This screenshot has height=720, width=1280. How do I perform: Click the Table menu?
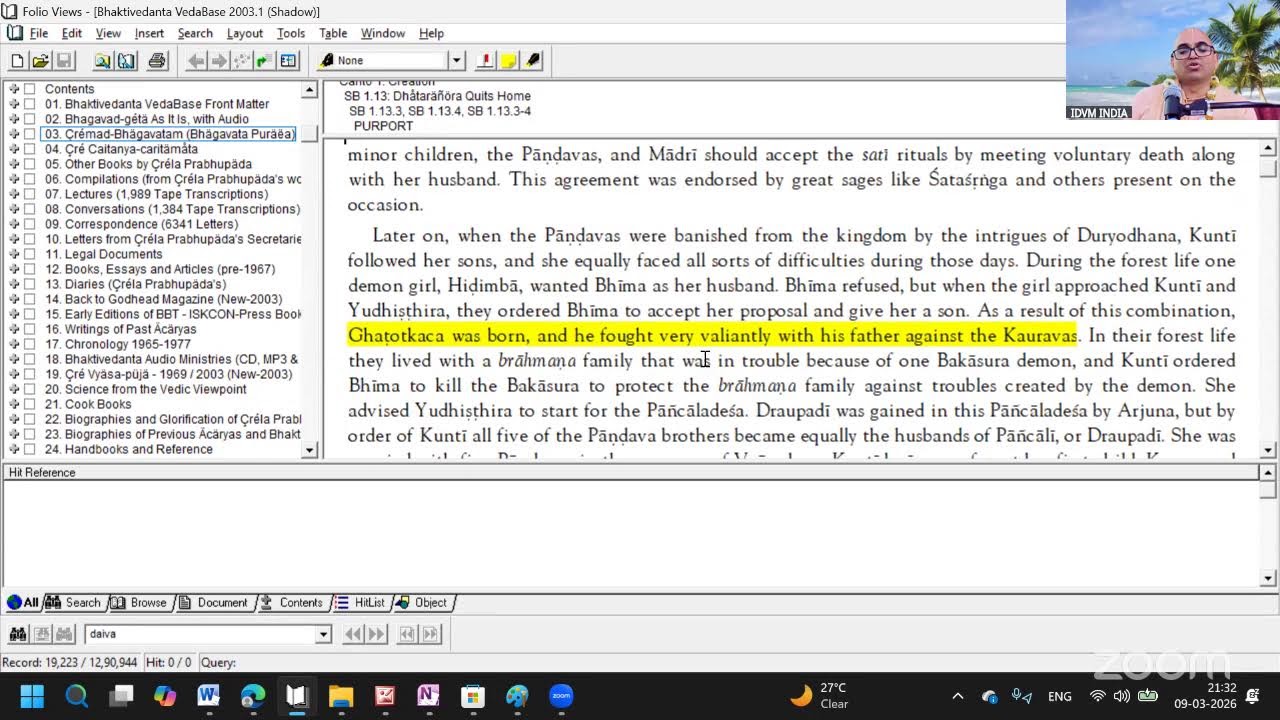333,33
